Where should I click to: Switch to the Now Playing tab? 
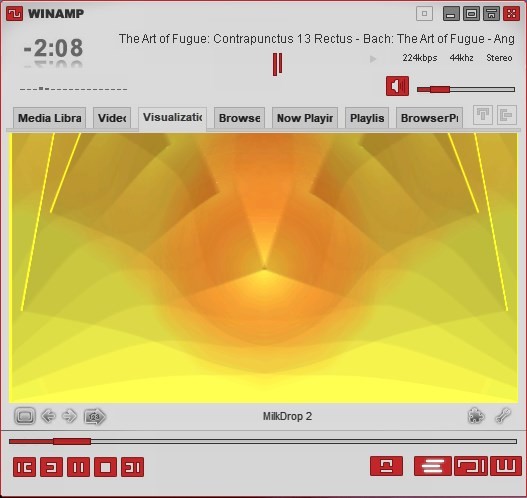pyautogui.click(x=305, y=118)
